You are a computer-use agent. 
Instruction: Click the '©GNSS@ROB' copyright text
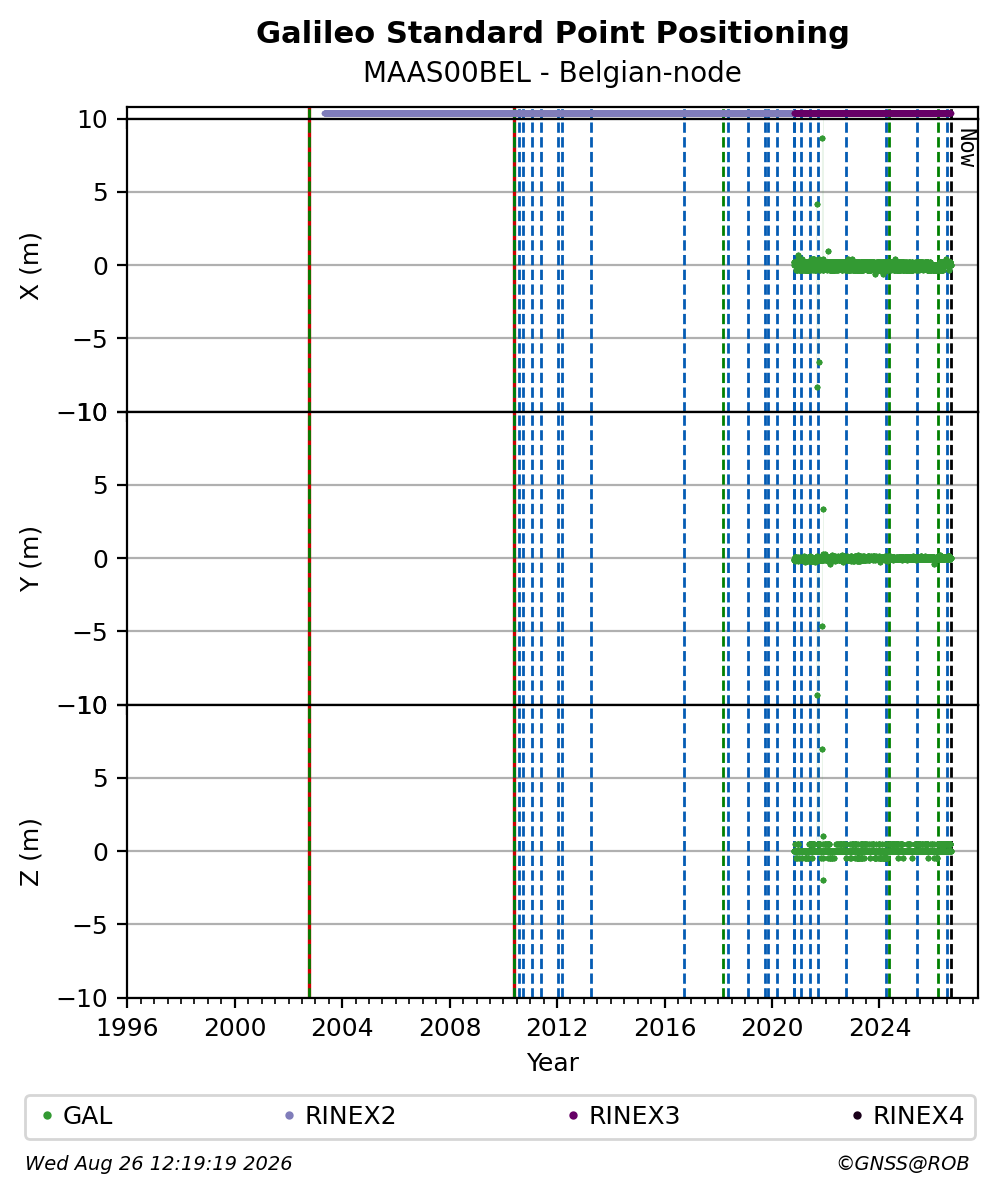(x=903, y=1164)
